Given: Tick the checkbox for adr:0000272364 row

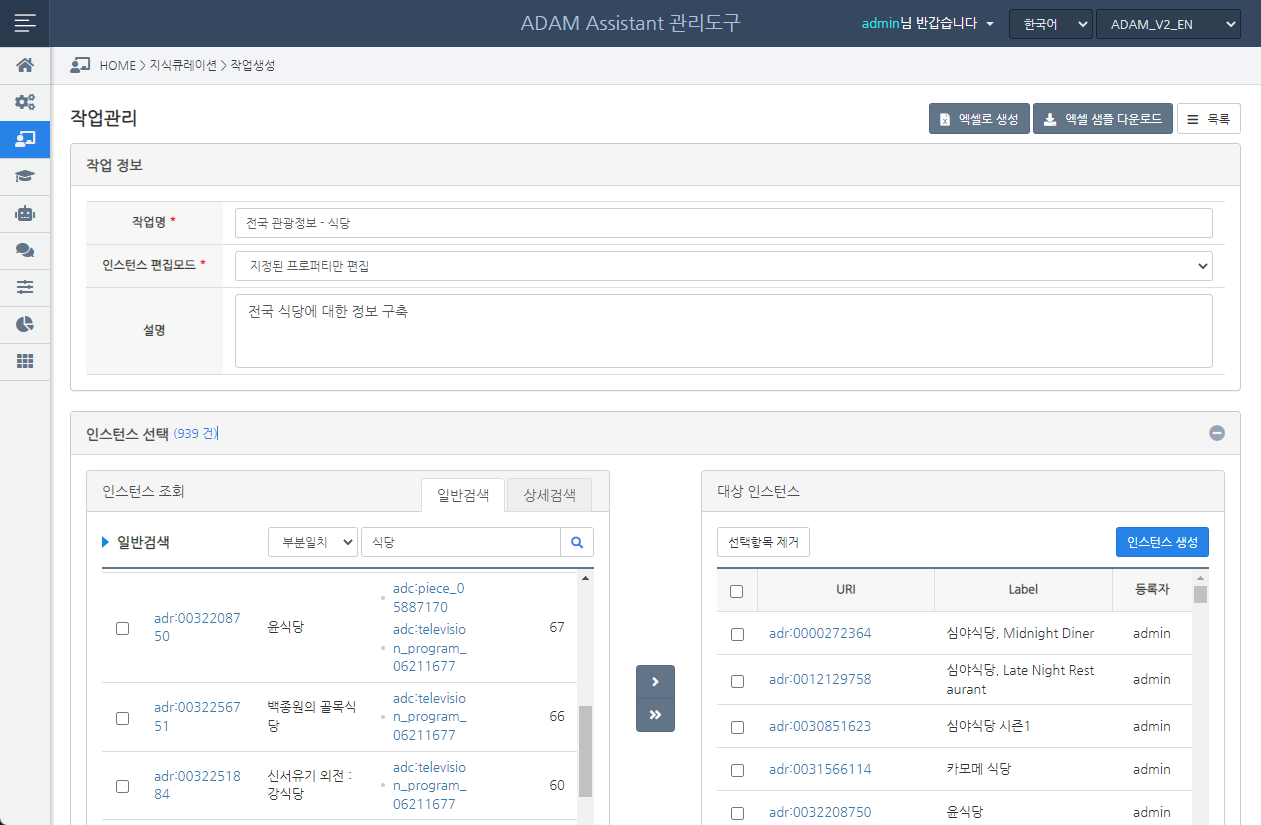Looking at the screenshot, I should [x=737, y=634].
